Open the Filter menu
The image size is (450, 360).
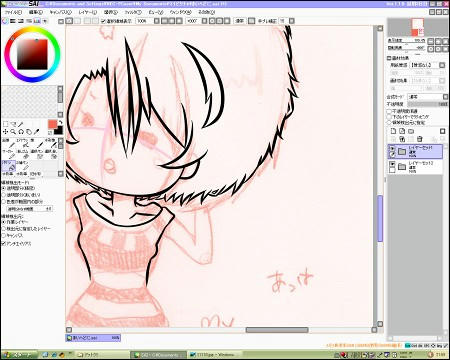tap(134, 12)
